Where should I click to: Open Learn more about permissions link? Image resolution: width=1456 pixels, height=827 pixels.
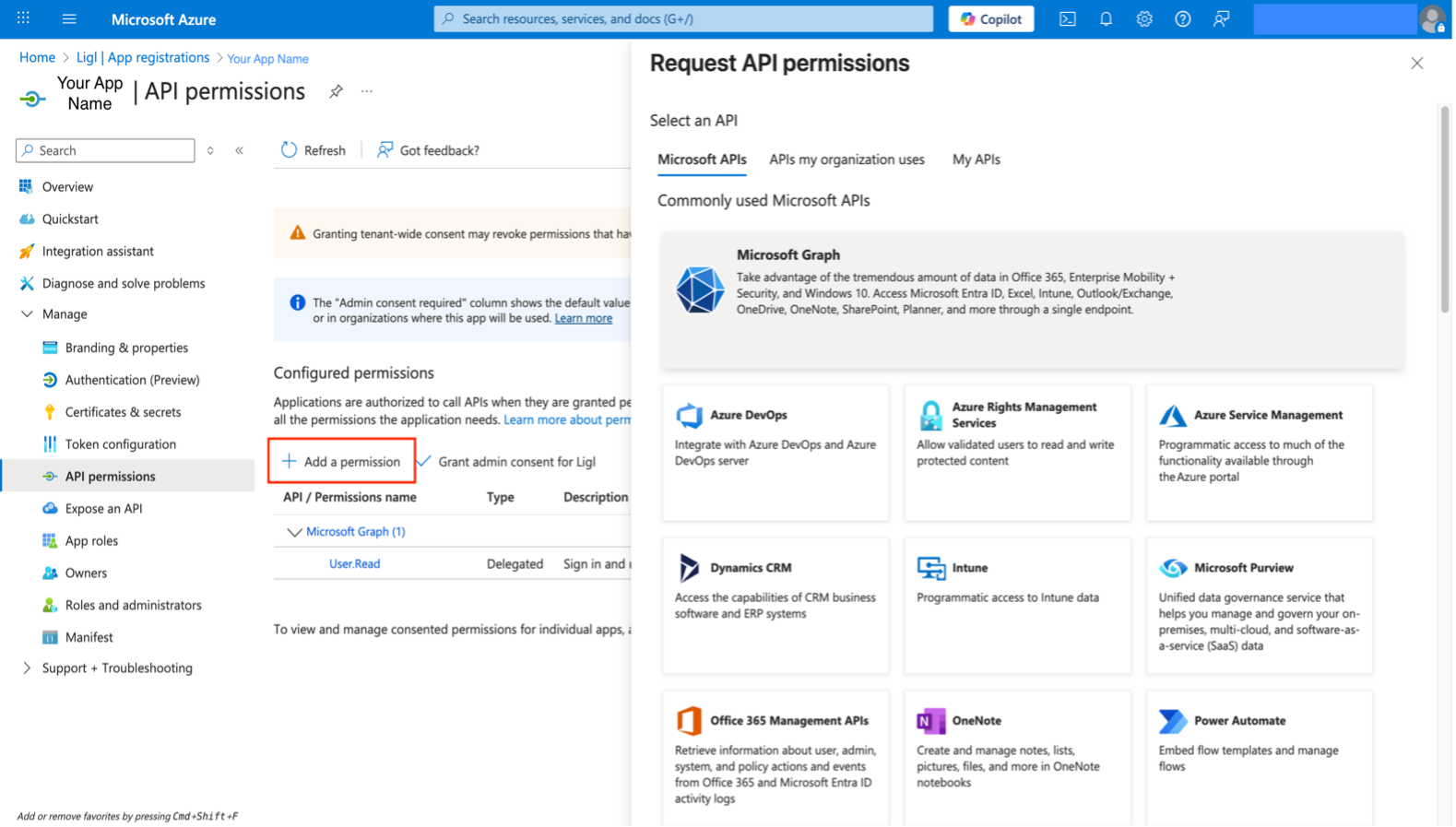(x=567, y=420)
